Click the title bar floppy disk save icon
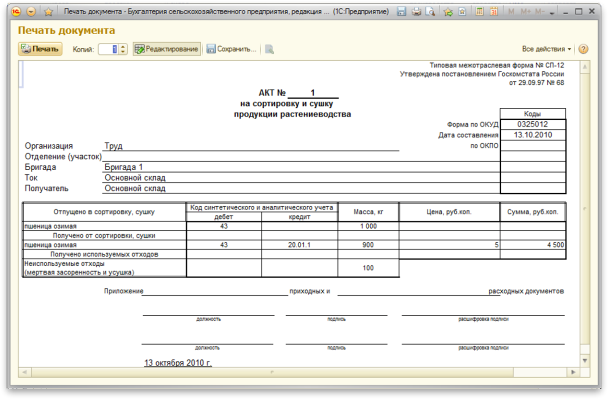Screen dimensions: 608x399 click(402, 12)
